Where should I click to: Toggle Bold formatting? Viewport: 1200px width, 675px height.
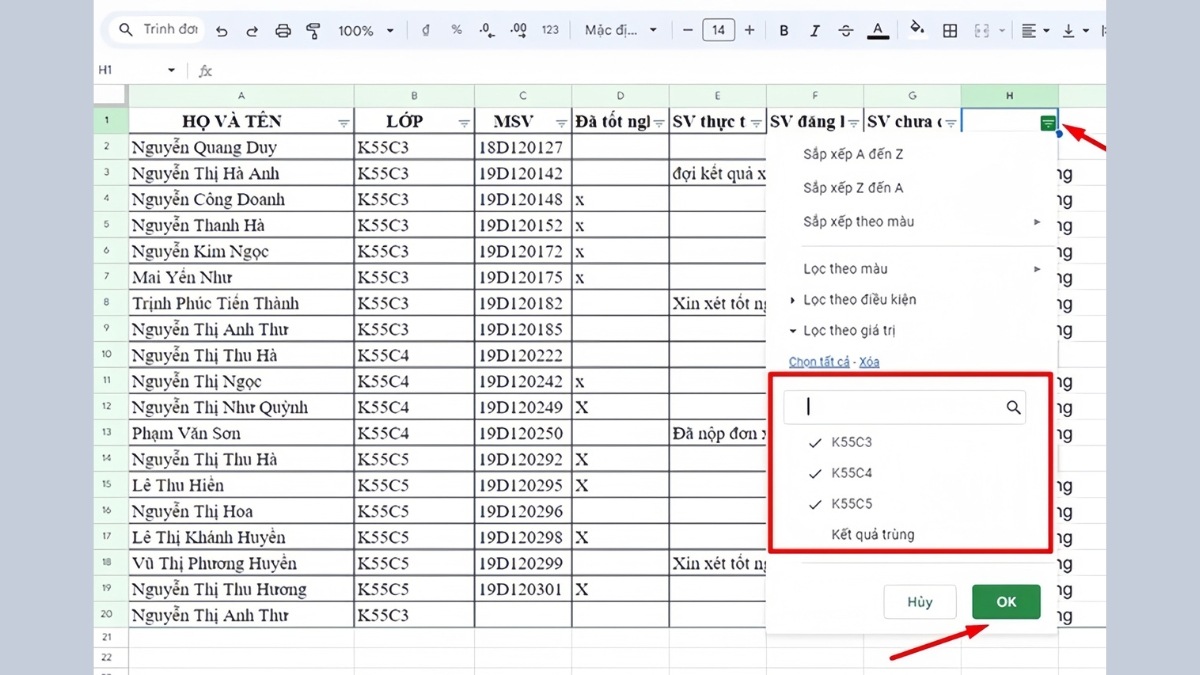click(784, 31)
